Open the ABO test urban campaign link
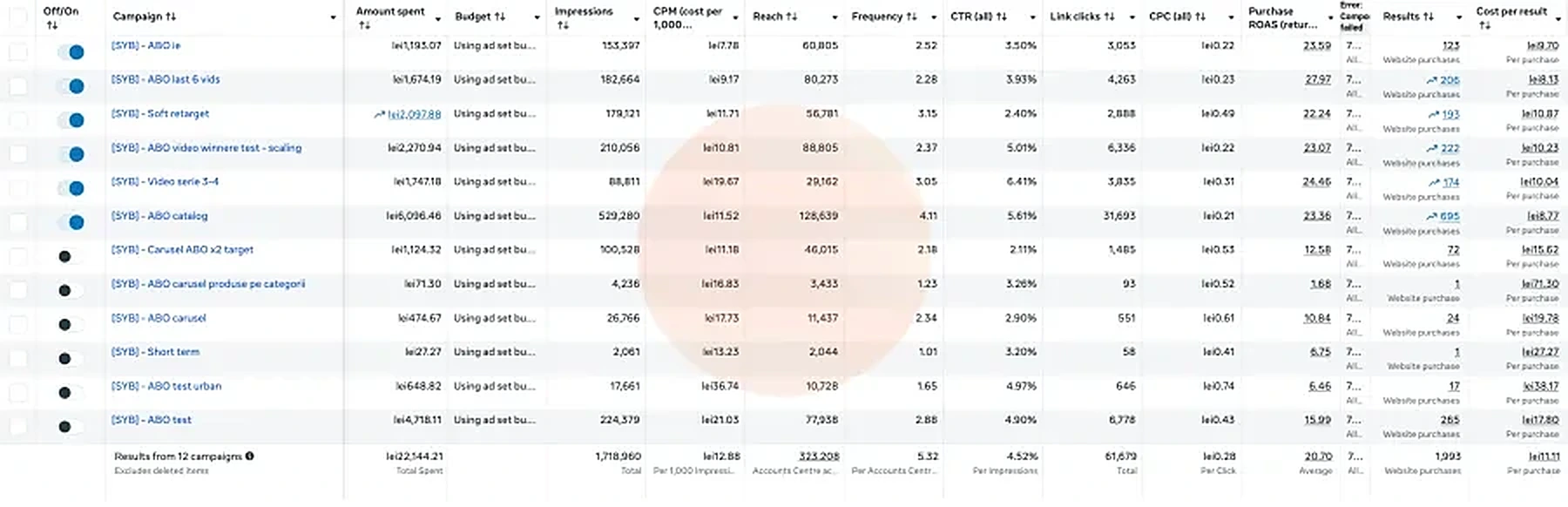Viewport: 1568px width, 507px height. (166, 386)
